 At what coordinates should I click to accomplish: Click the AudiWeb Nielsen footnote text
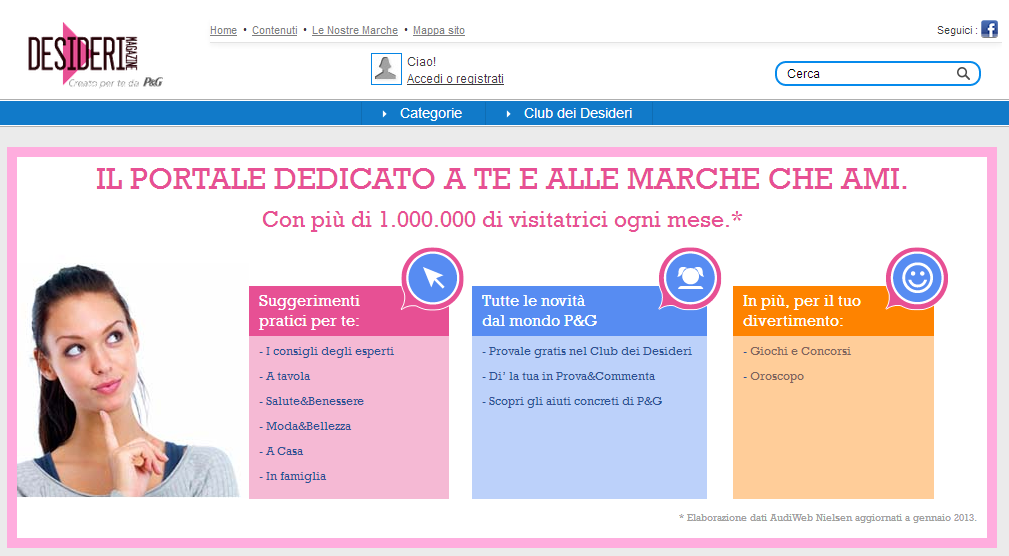pyautogui.click(x=828, y=517)
